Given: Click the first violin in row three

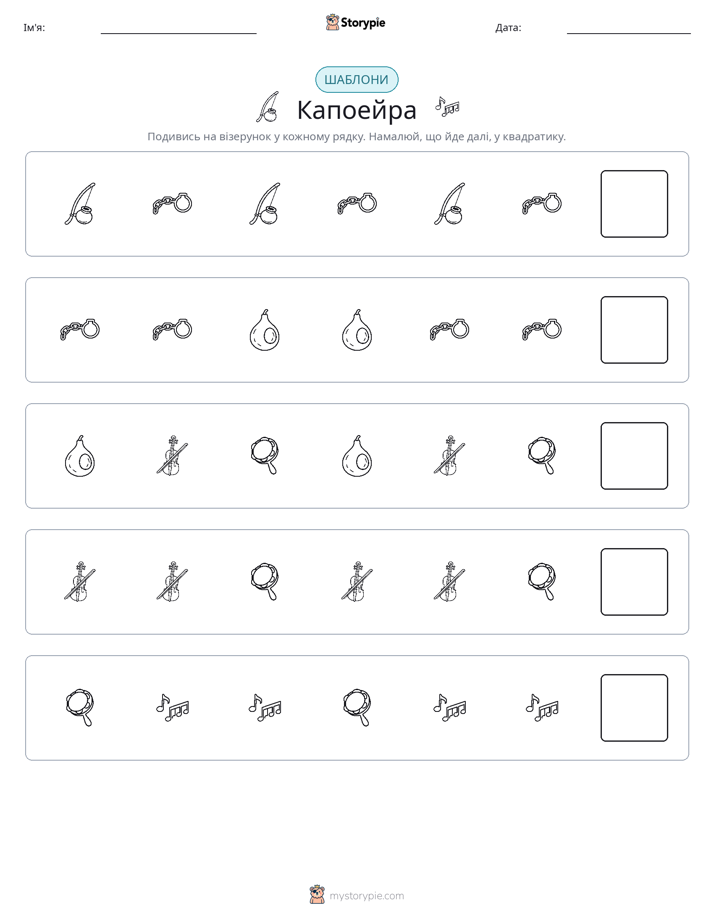Looking at the screenshot, I should (x=172, y=456).
